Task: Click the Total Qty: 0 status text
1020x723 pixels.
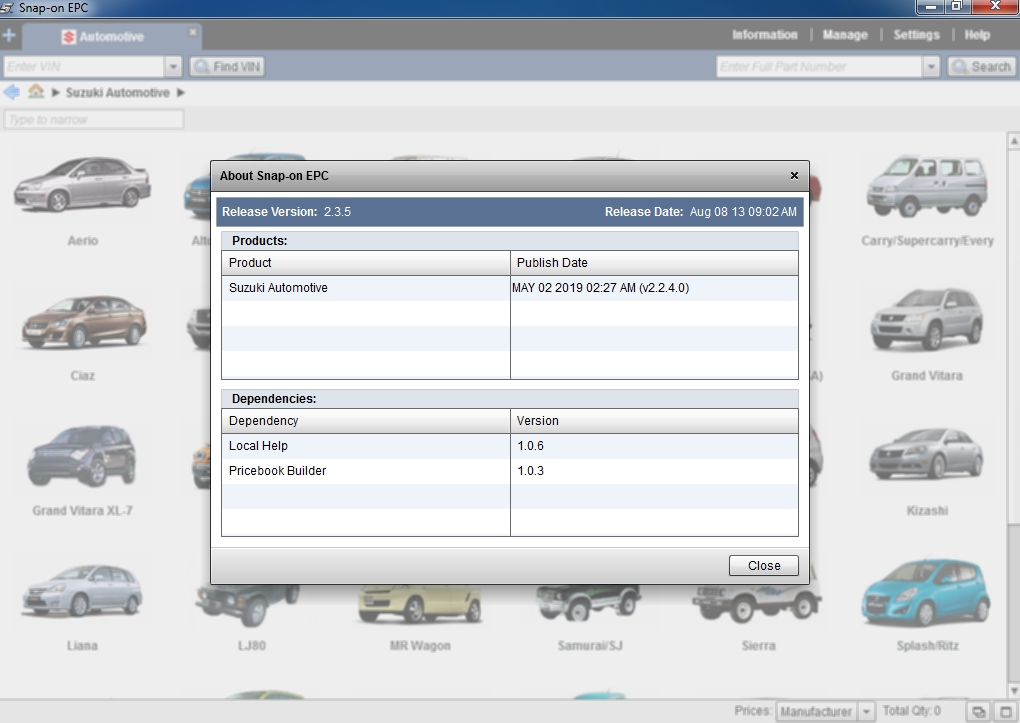Action: [x=911, y=711]
